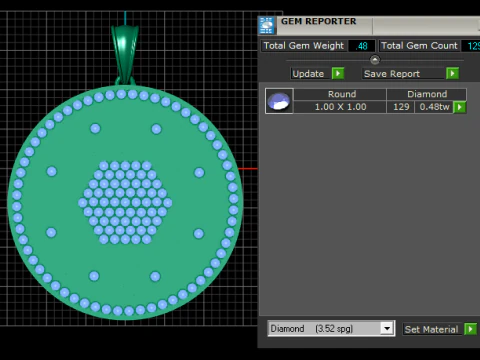This screenshot has height=360, width=480.
Task: Click the green arrow beside Set Material
Action: 470,329
